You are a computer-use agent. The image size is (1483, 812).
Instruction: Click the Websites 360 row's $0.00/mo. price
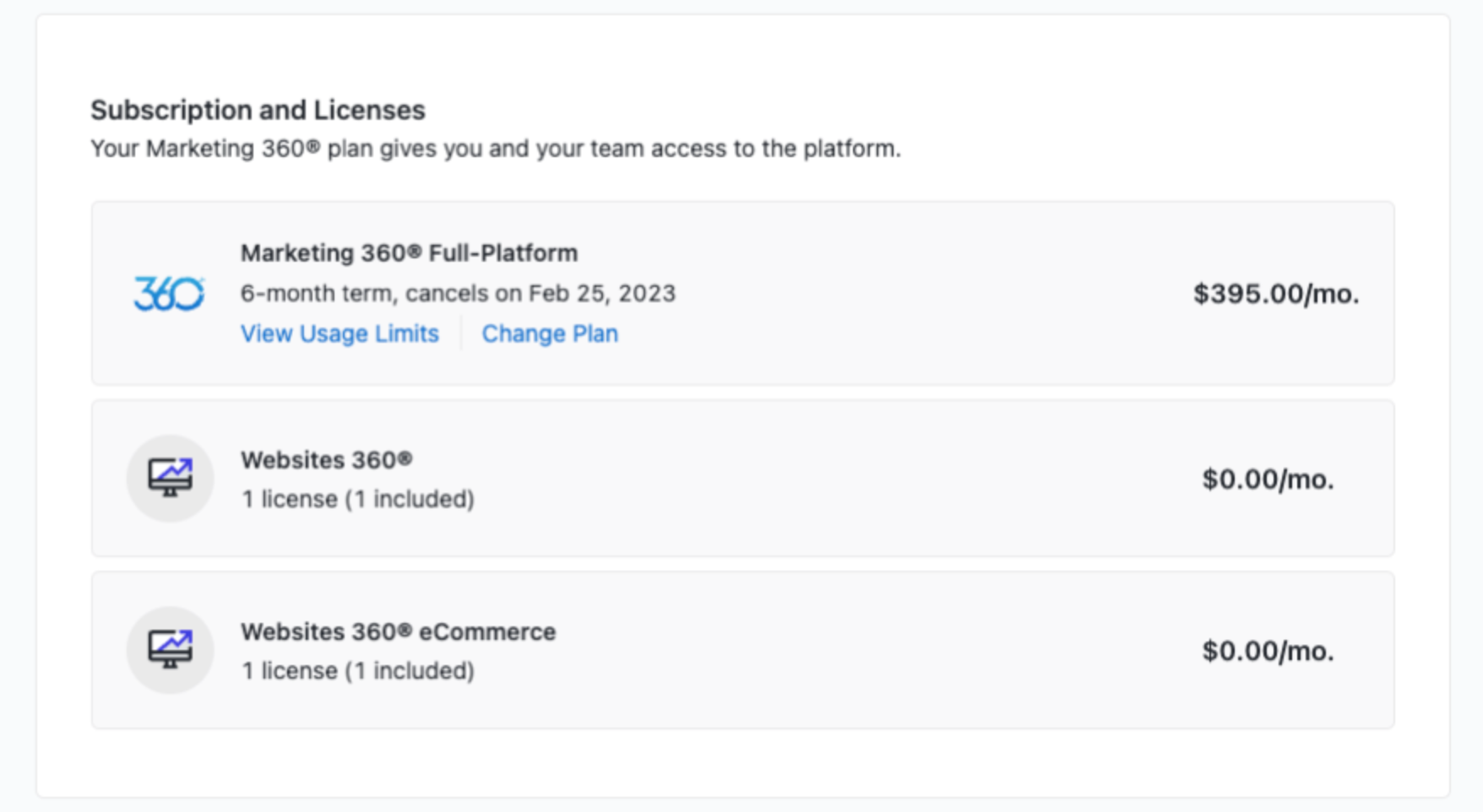pyautogui.click(x=1268, y=479)
